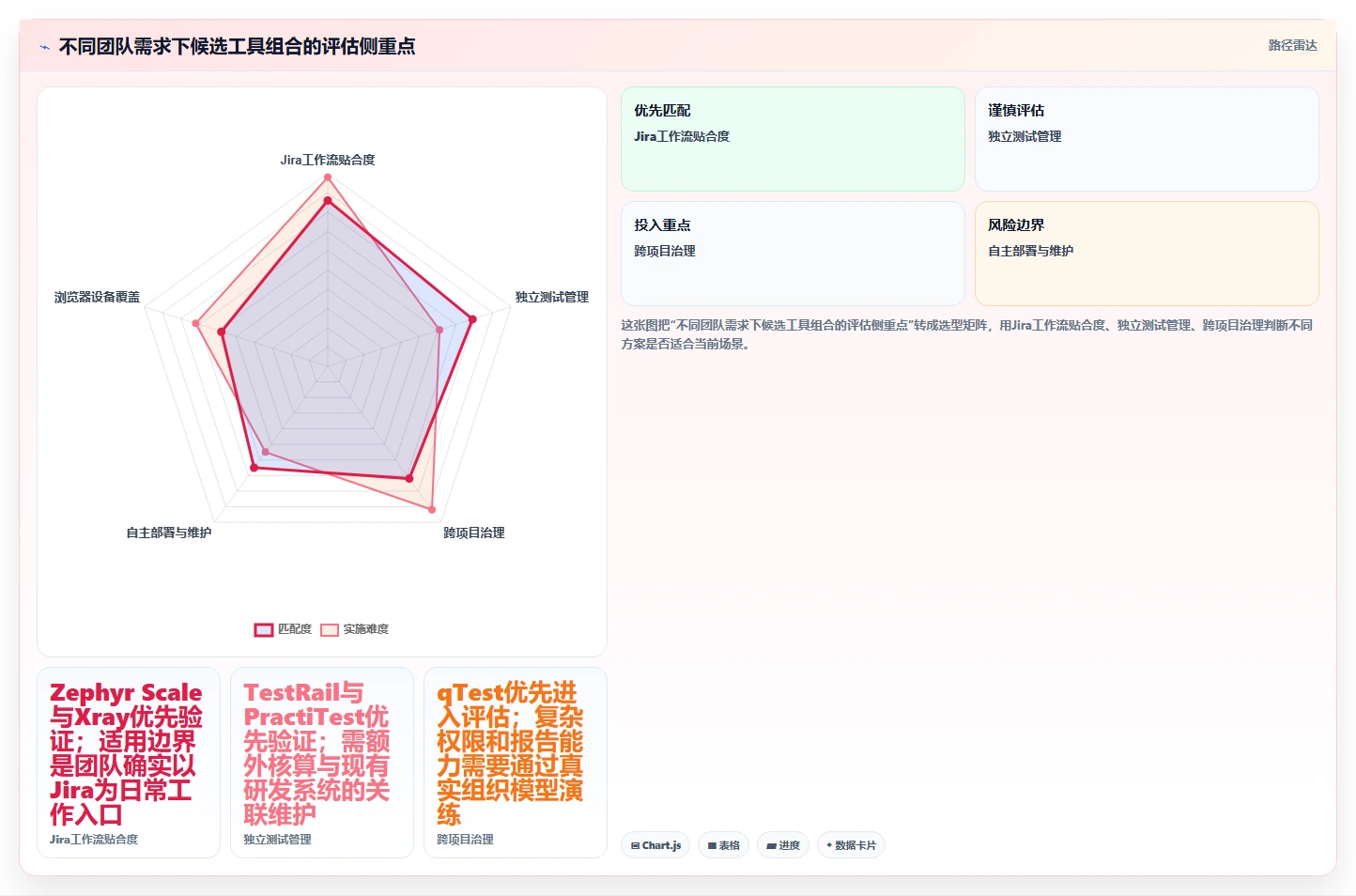Select the qTest recommendation card
The height and width of the screenshot is (896, 1356).
[516, 763]
